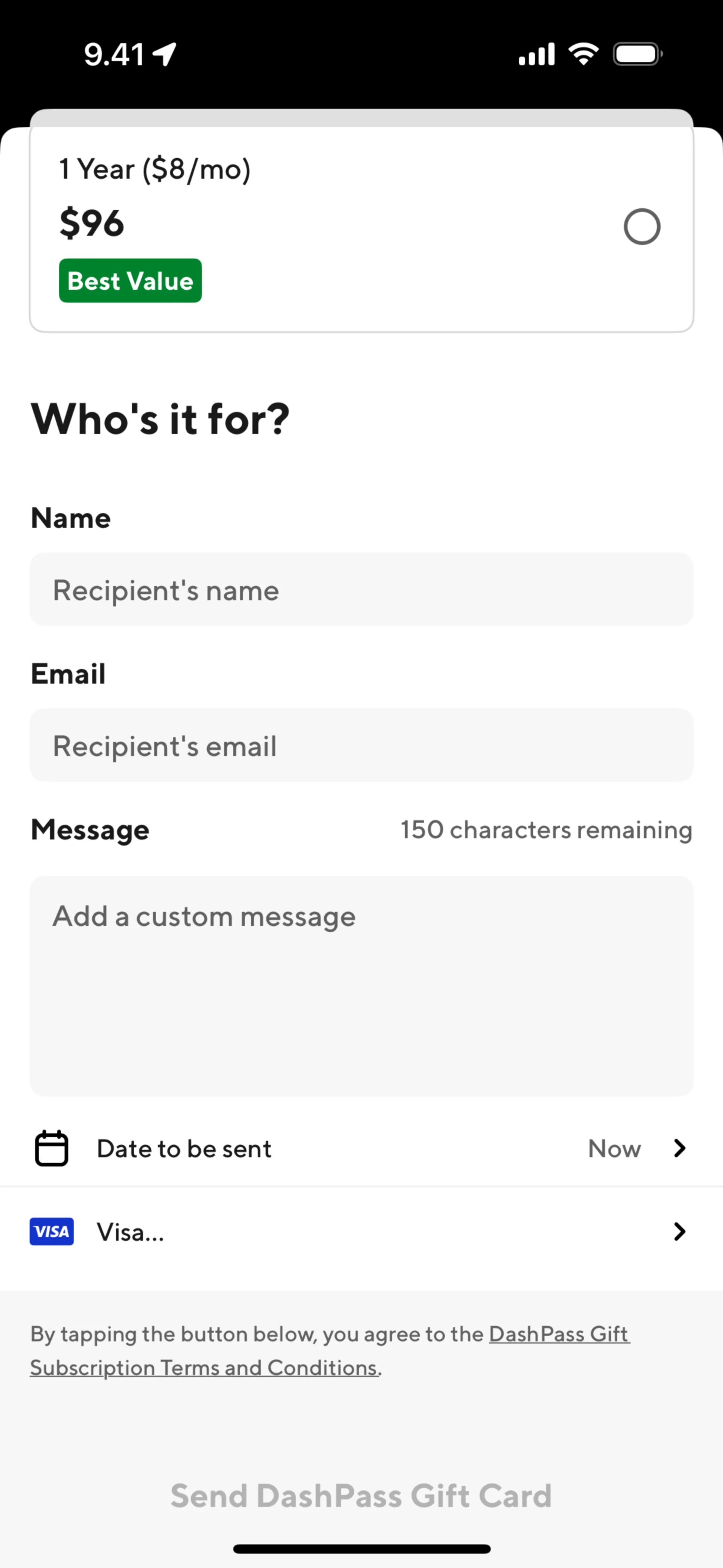Viewport: 723px width, 1568px height.
Task: Tap the cellular signal bars icon
Action: 536,54
